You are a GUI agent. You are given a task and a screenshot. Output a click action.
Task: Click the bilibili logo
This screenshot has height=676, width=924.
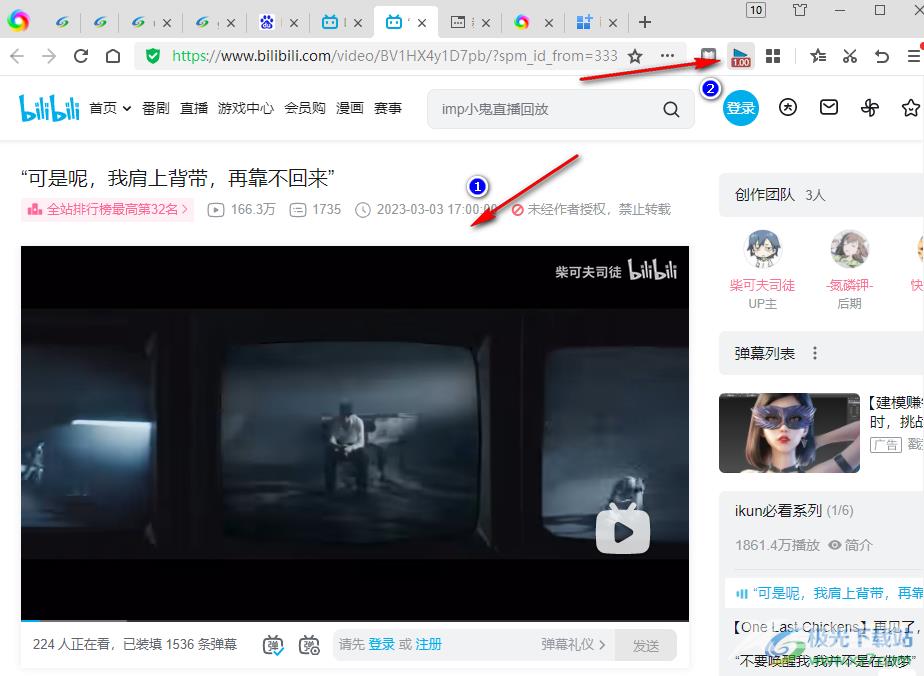coord(50,108)
